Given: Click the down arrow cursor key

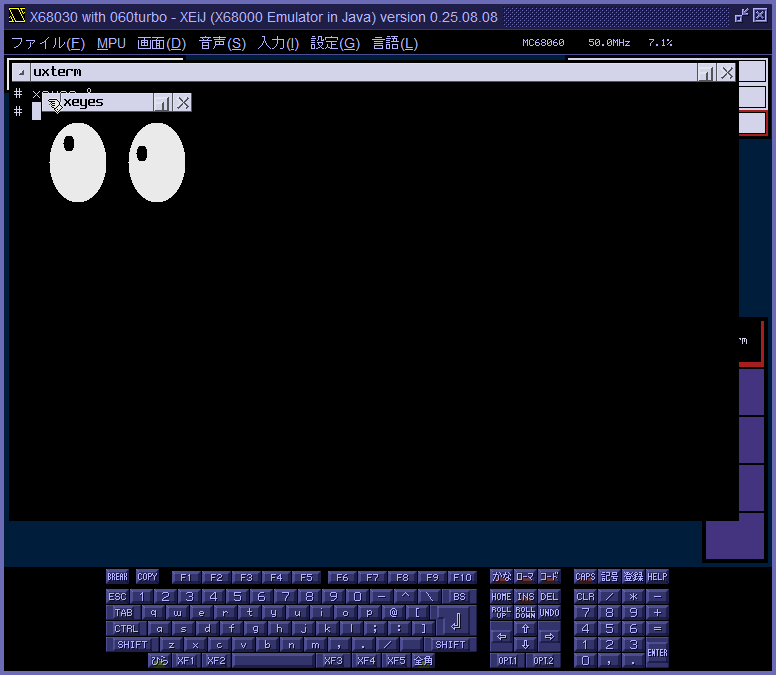Looking at the screenshot, I should (525, 644).
